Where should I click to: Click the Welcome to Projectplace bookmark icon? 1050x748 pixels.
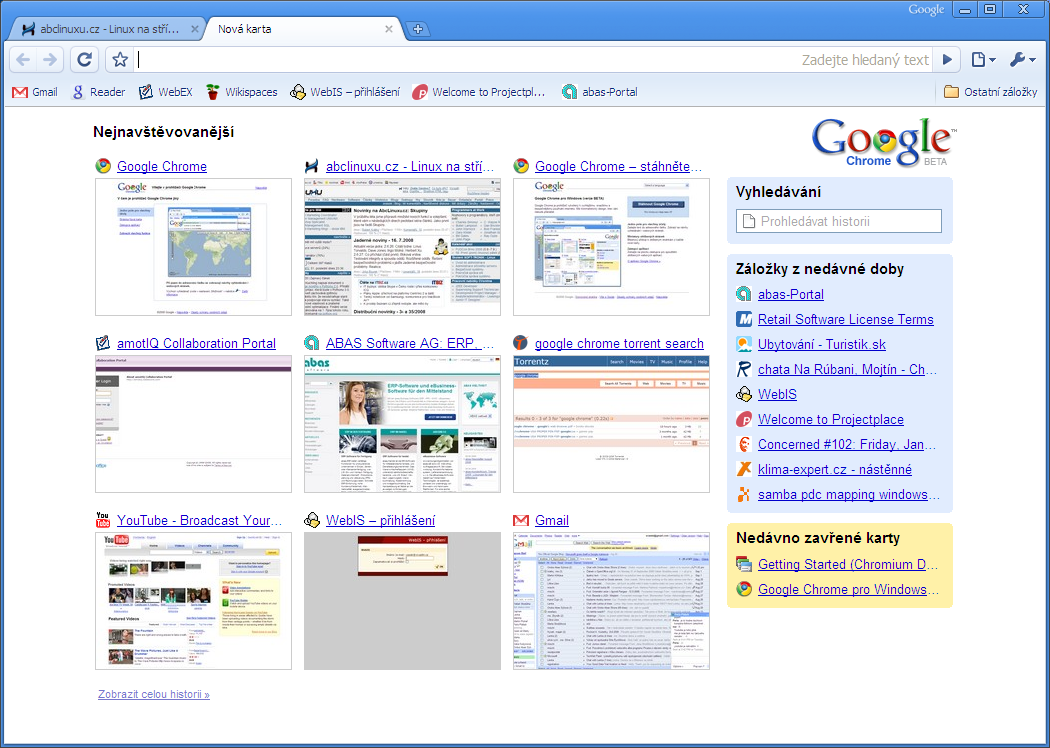pos(420,91)
